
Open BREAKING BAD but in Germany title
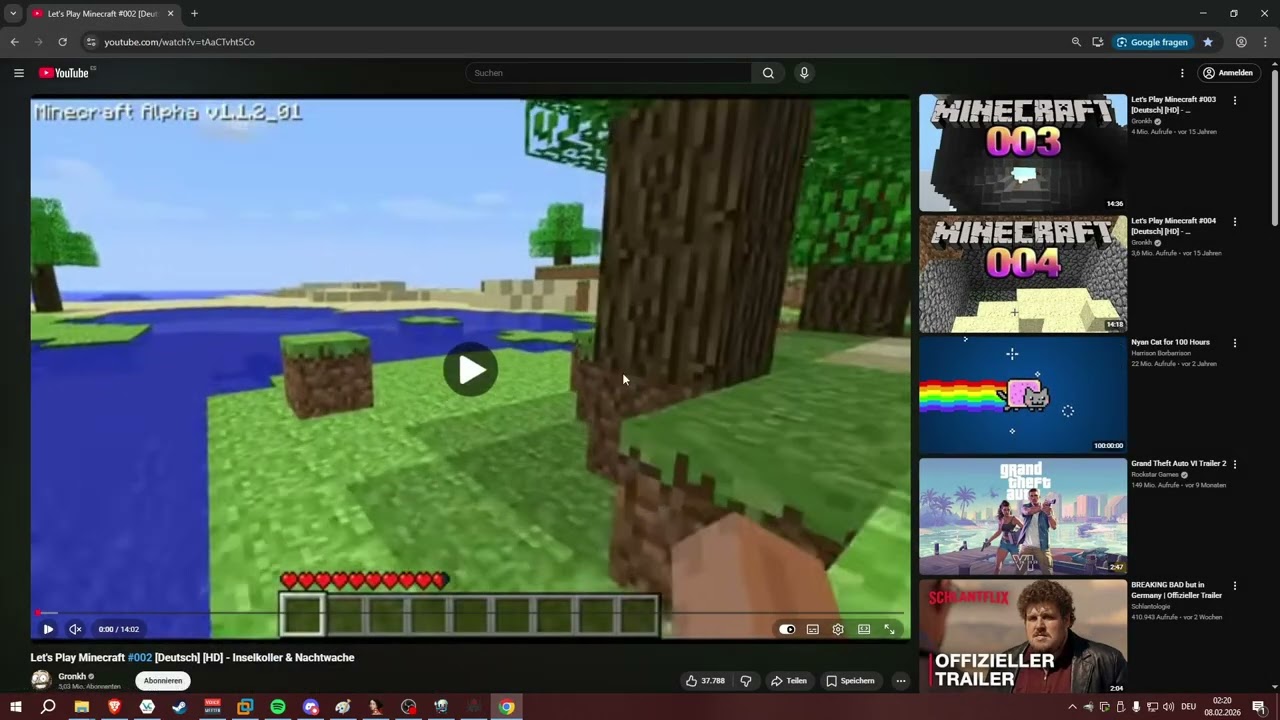coord(1177,590)
